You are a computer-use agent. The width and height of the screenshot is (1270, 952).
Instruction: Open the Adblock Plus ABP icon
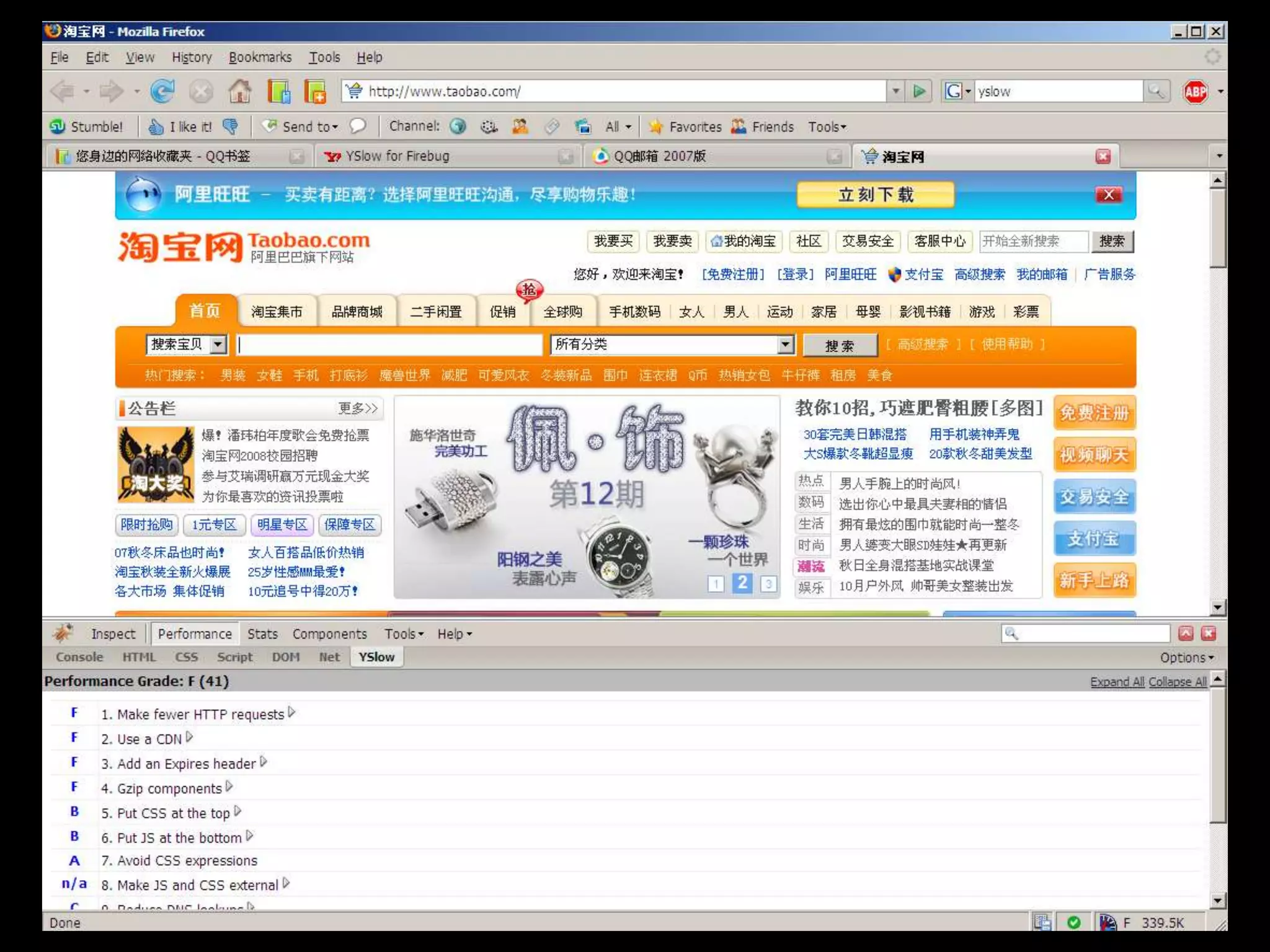click(1195, 92)
